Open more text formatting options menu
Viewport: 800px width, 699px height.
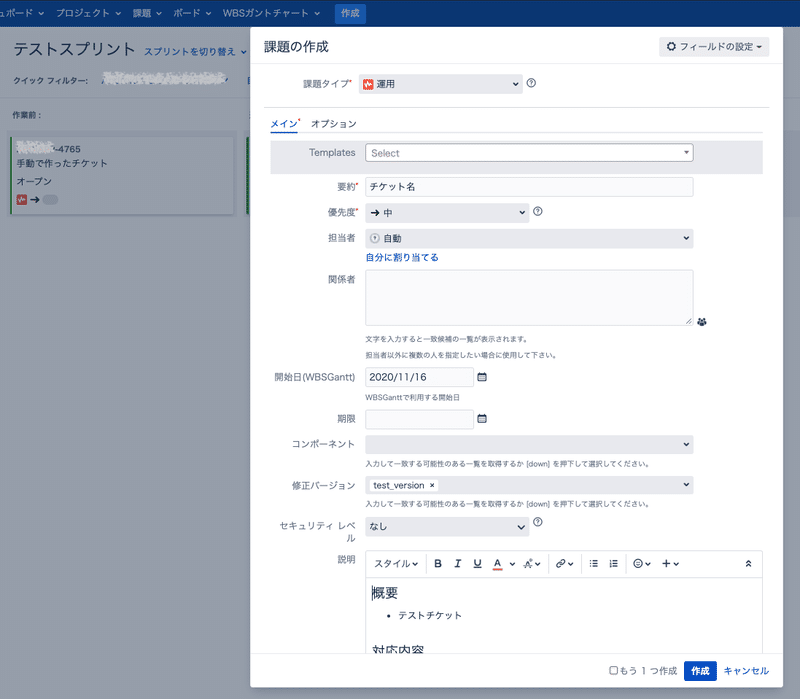click(x=532, y=564)
